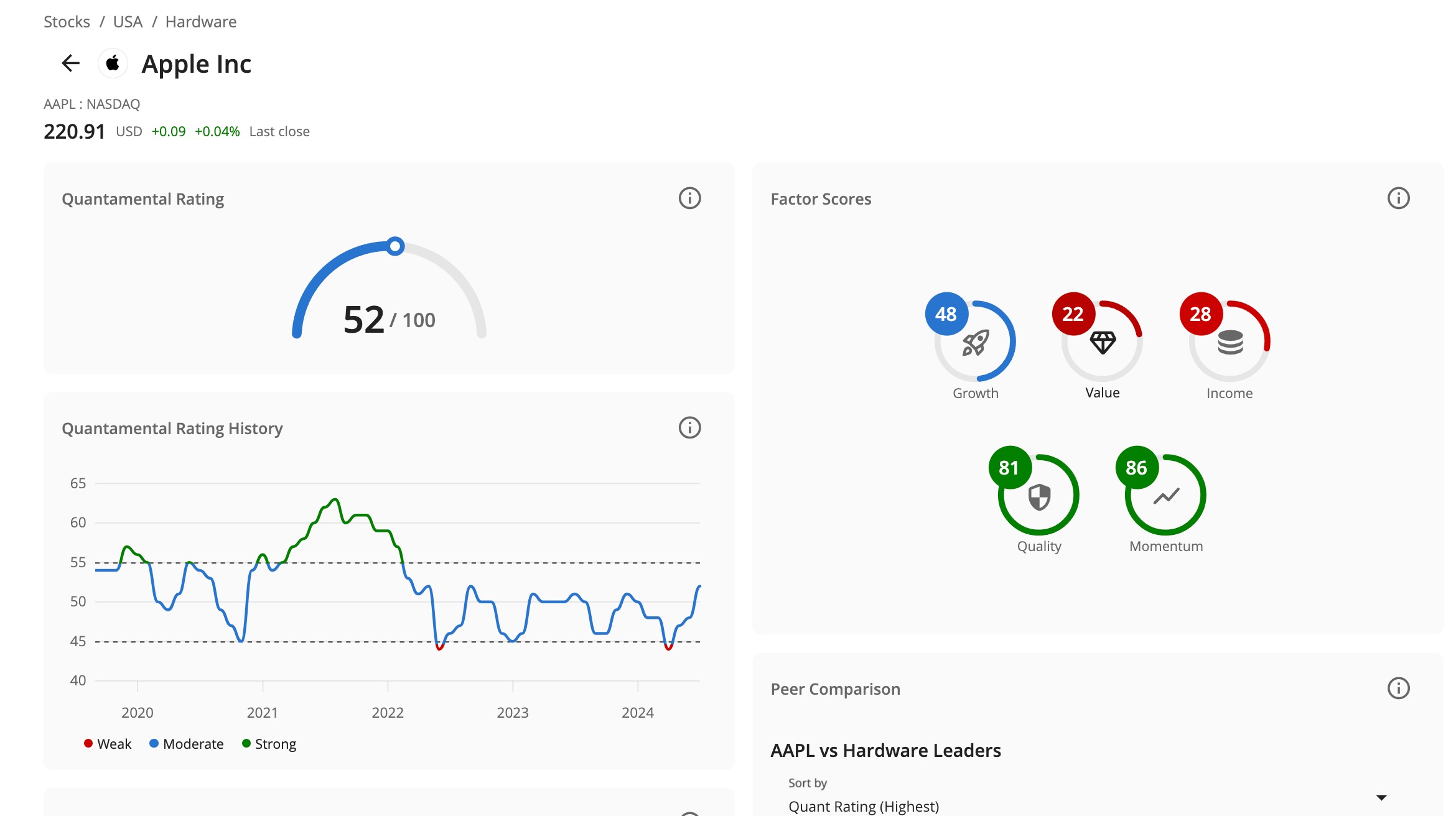
Task: Open the Quantamental Rating info icon
Action: [689, 198]
